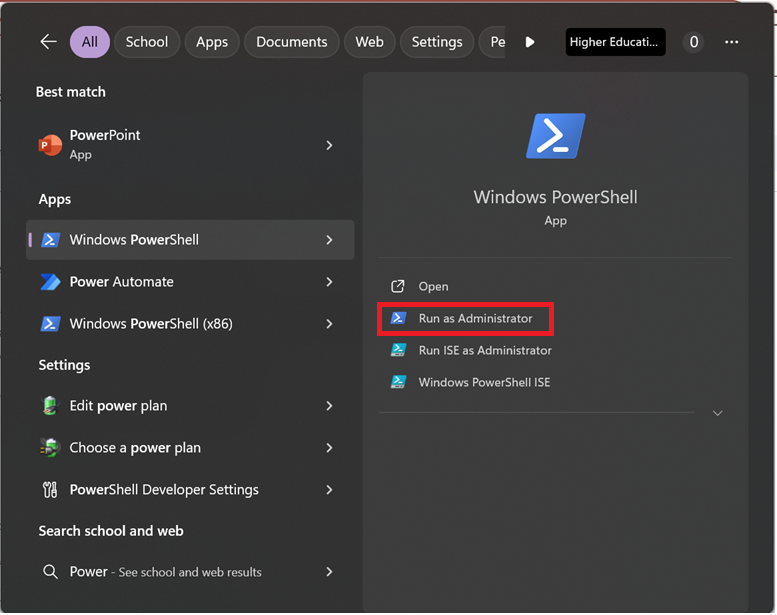This screenshot has height=615, width=777.
Task: Open Edit power plan setting
Action: [190, 406]
